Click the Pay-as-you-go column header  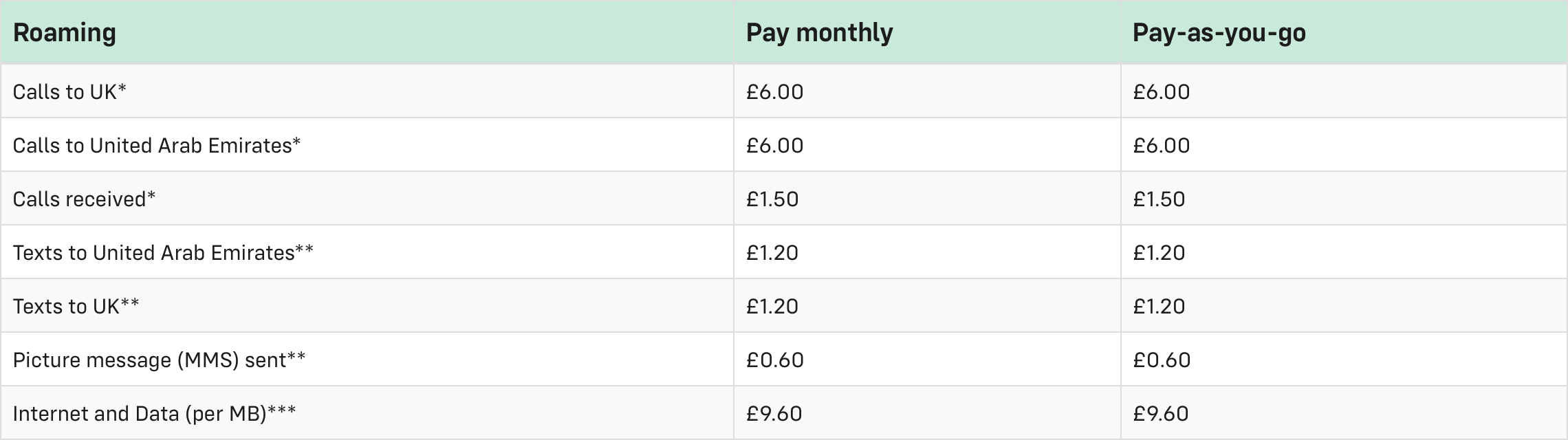(1219, 33)
